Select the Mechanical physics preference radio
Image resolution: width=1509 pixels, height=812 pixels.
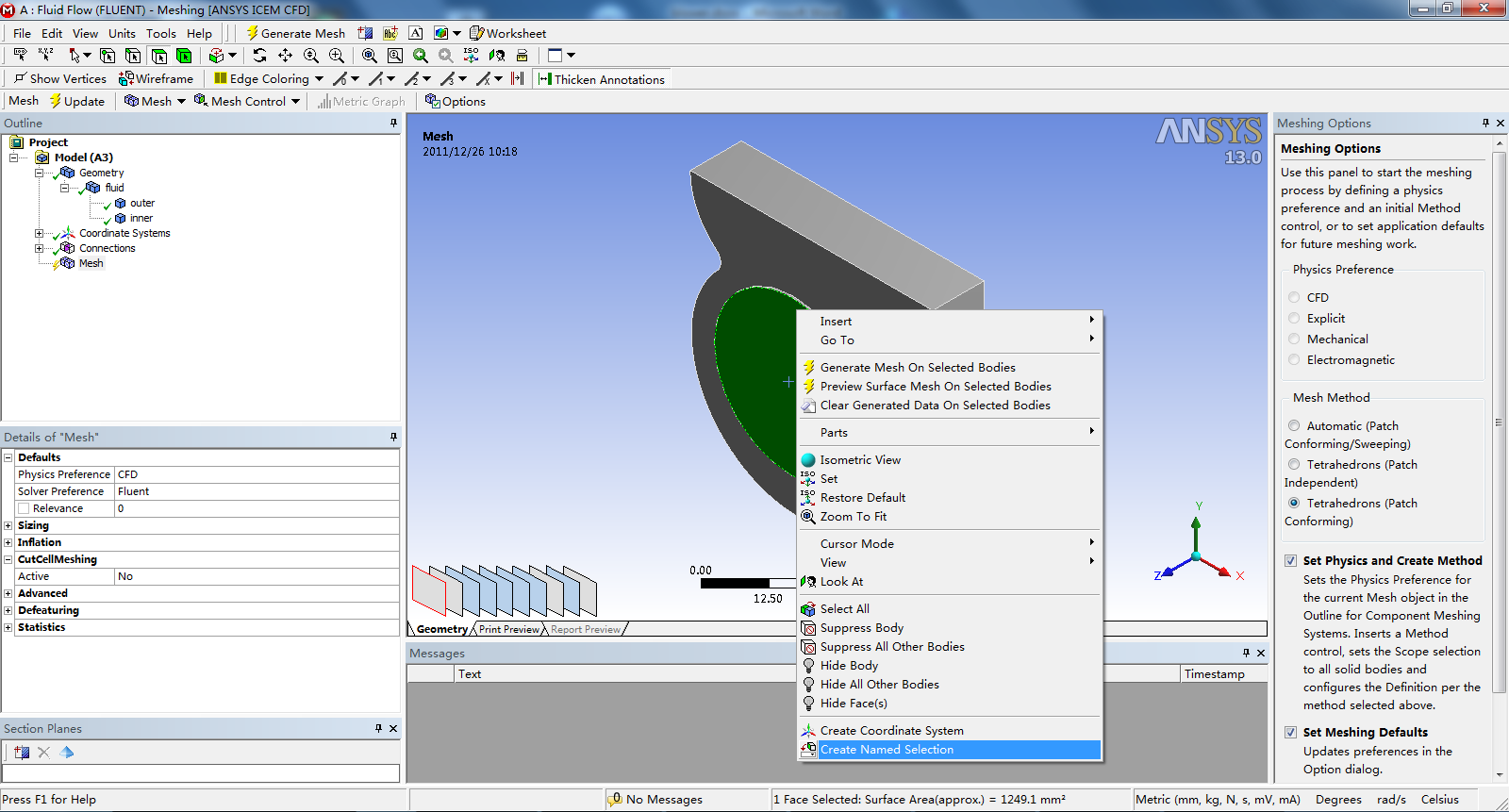coord(1294,339)
